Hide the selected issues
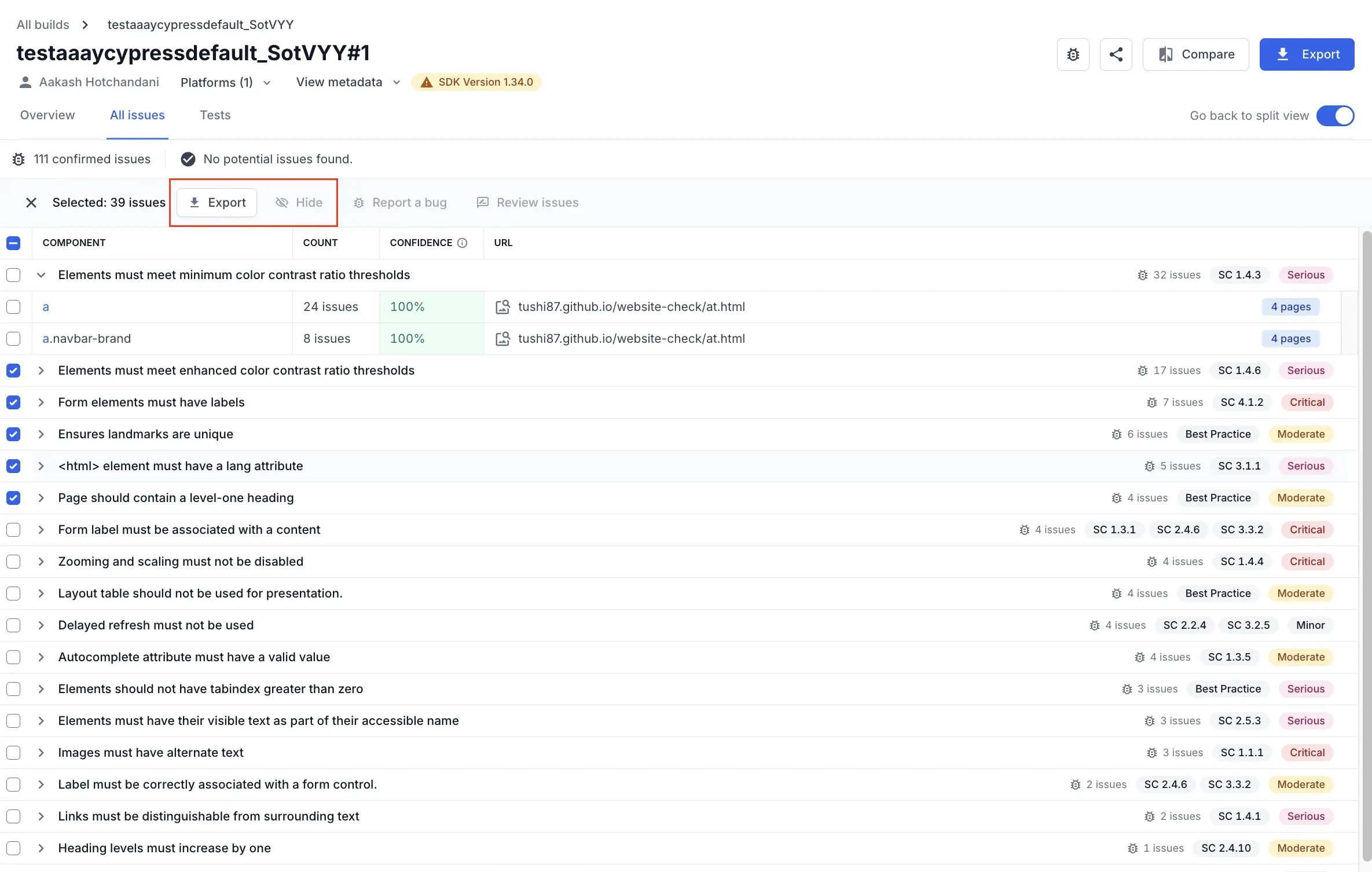This screenshot has width=1372, height=872. [299, 203]
